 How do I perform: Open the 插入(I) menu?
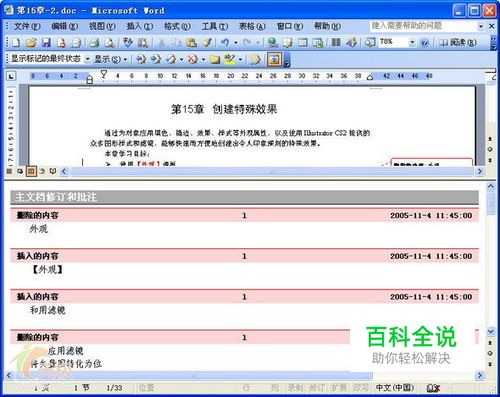tap(140, 26)
